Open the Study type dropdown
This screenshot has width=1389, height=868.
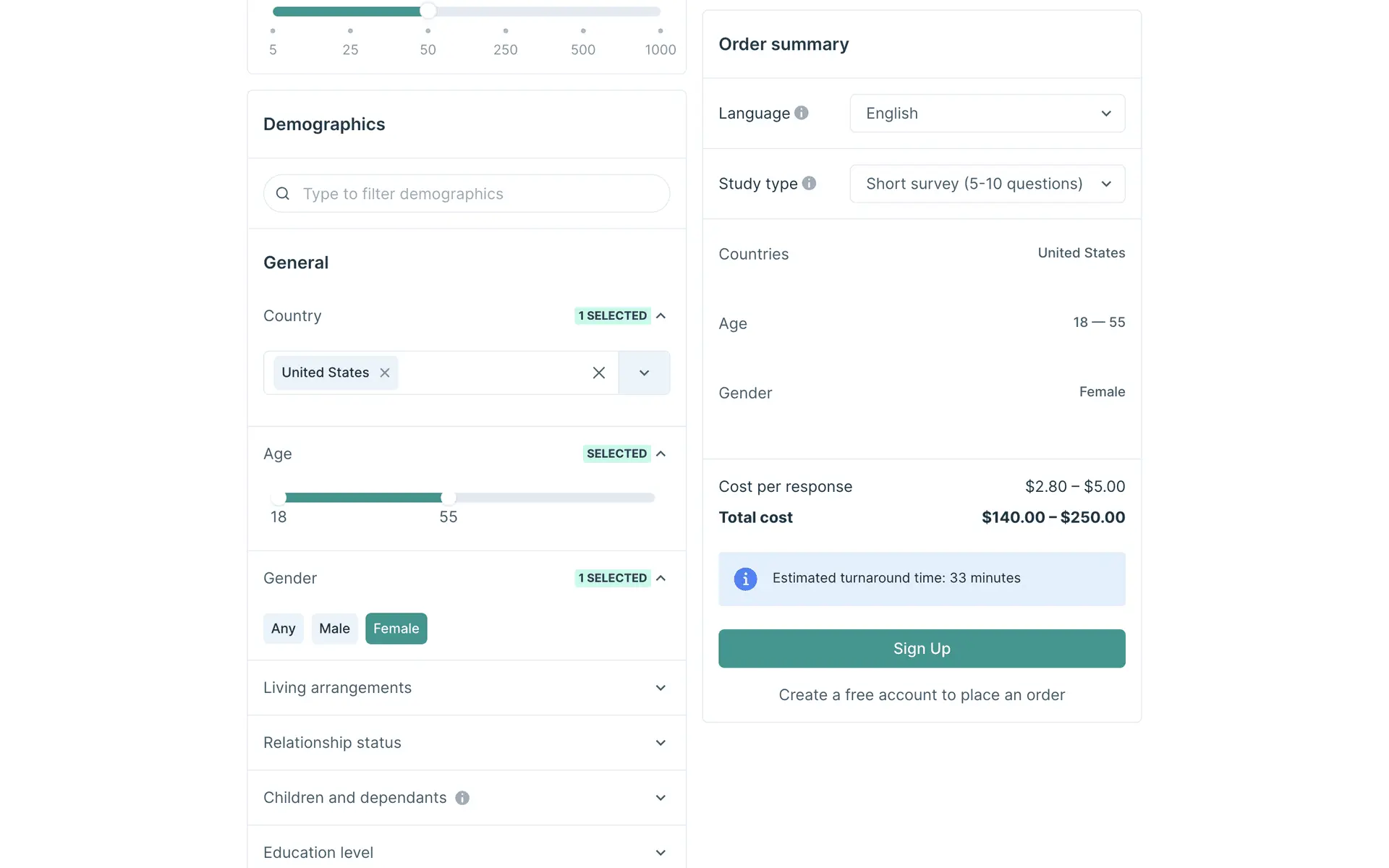[x=987, y=184]
